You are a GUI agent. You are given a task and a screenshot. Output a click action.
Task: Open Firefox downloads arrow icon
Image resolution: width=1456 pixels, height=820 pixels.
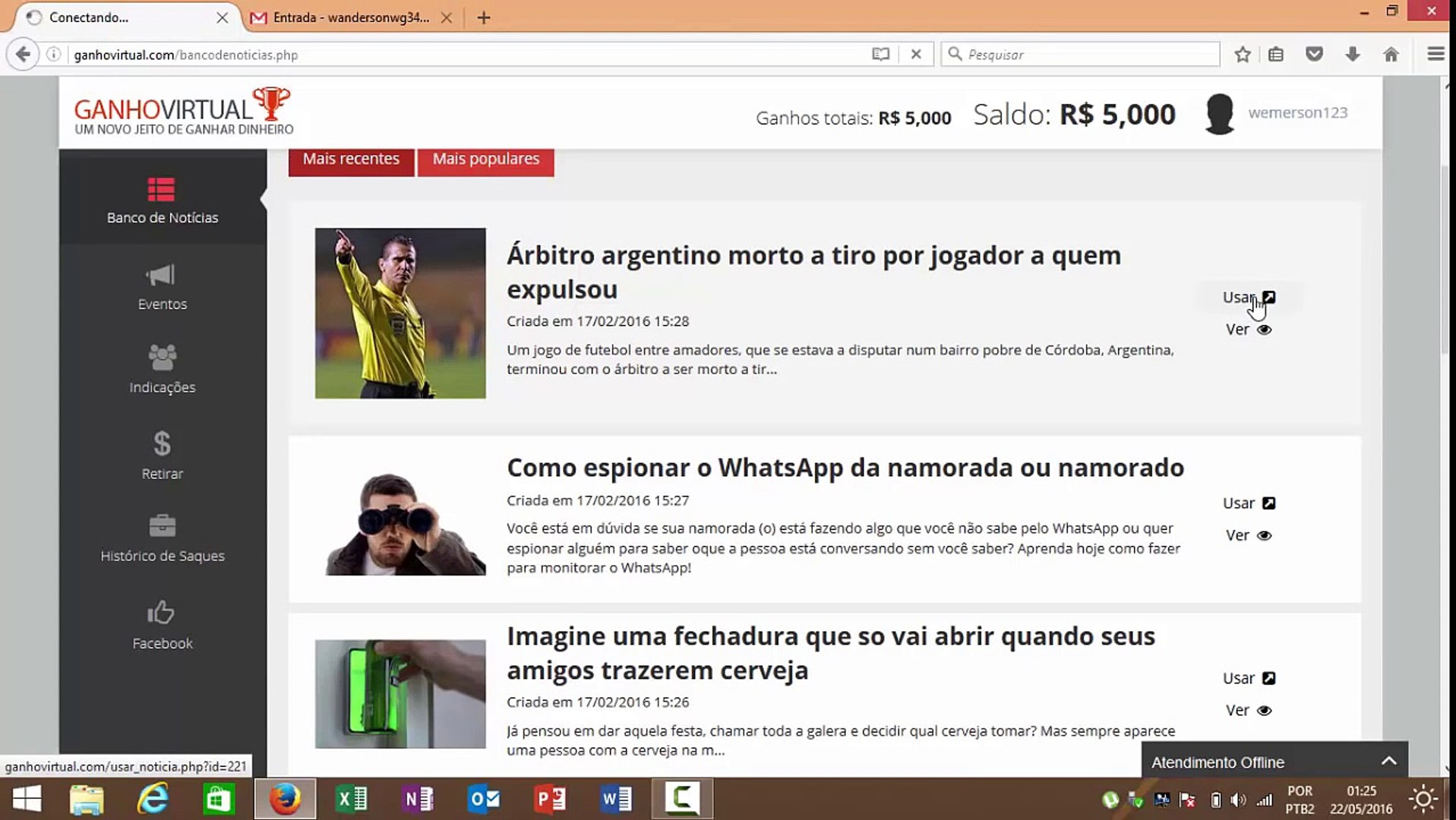(1353, 54)
